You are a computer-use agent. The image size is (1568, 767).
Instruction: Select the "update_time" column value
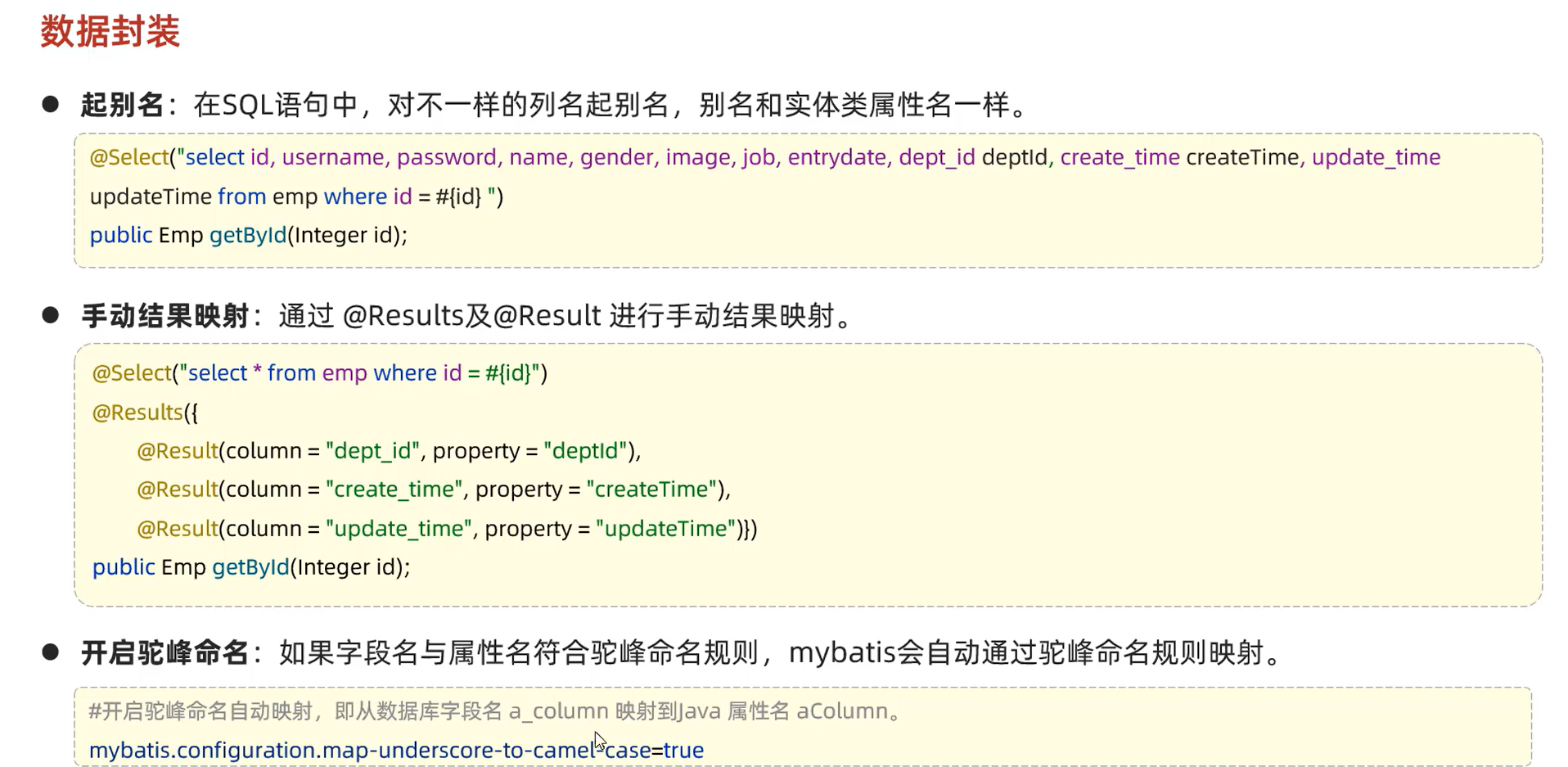[399, 528]
